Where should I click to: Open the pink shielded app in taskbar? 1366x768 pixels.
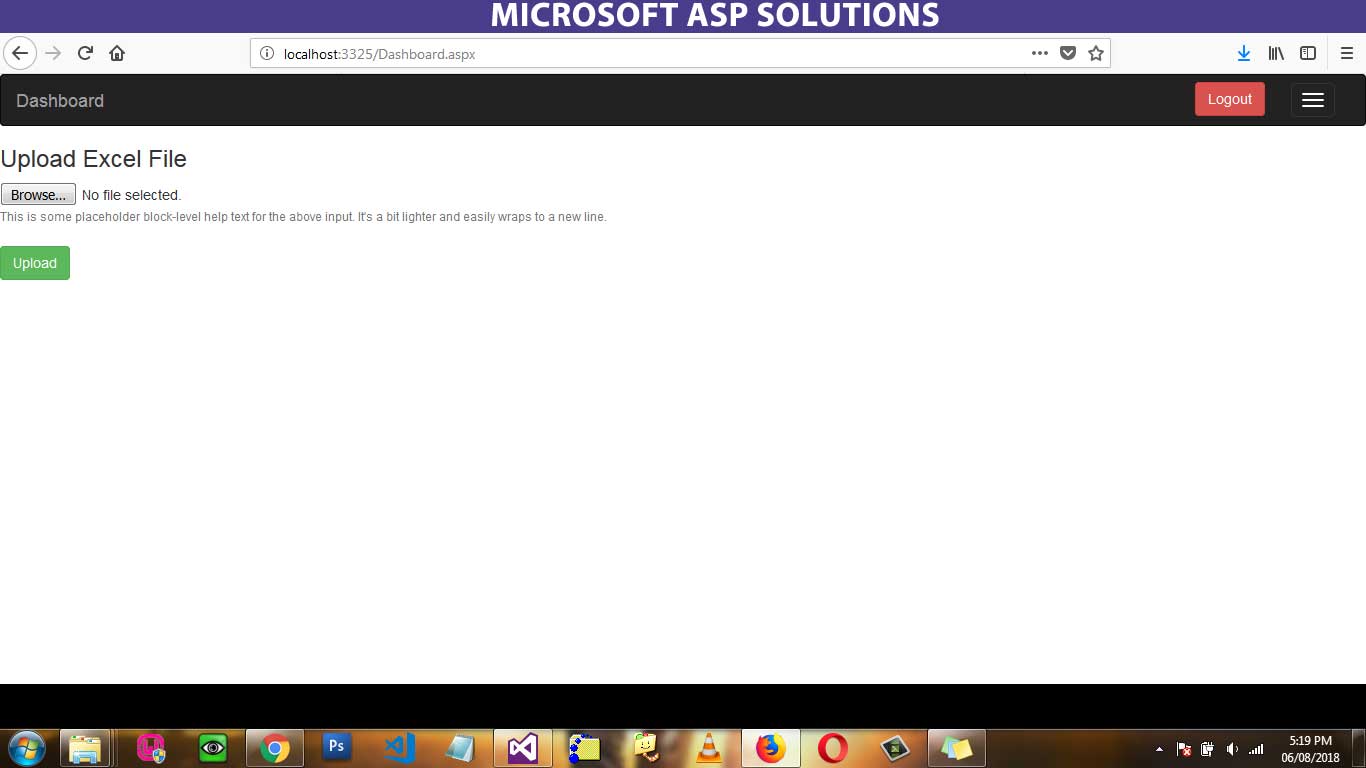pos(151,748)
